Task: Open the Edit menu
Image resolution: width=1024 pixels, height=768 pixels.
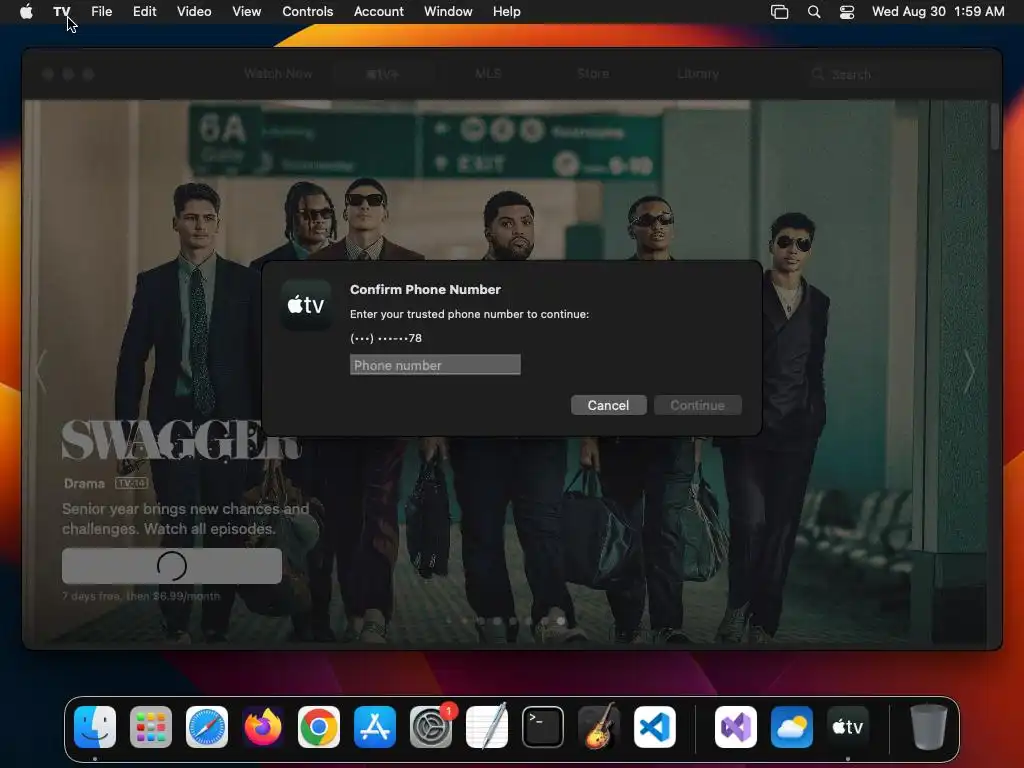Action: tap(144, 11)
